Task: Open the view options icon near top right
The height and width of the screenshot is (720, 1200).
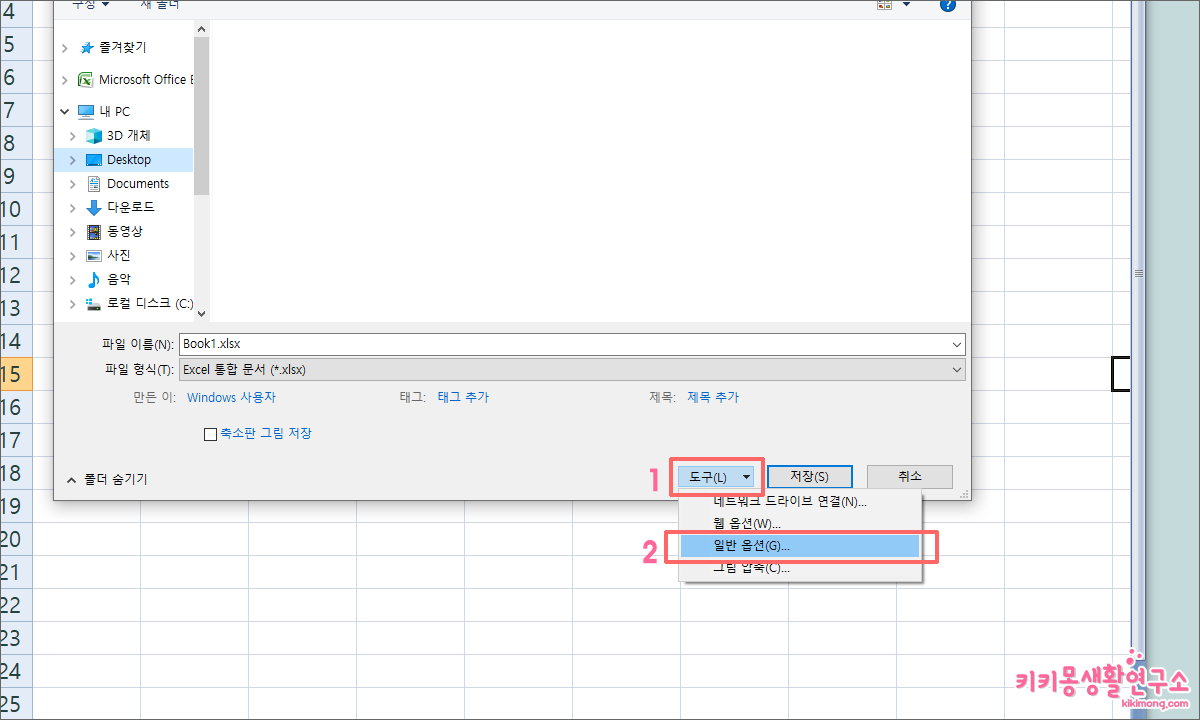Action: tap(885, 6)
